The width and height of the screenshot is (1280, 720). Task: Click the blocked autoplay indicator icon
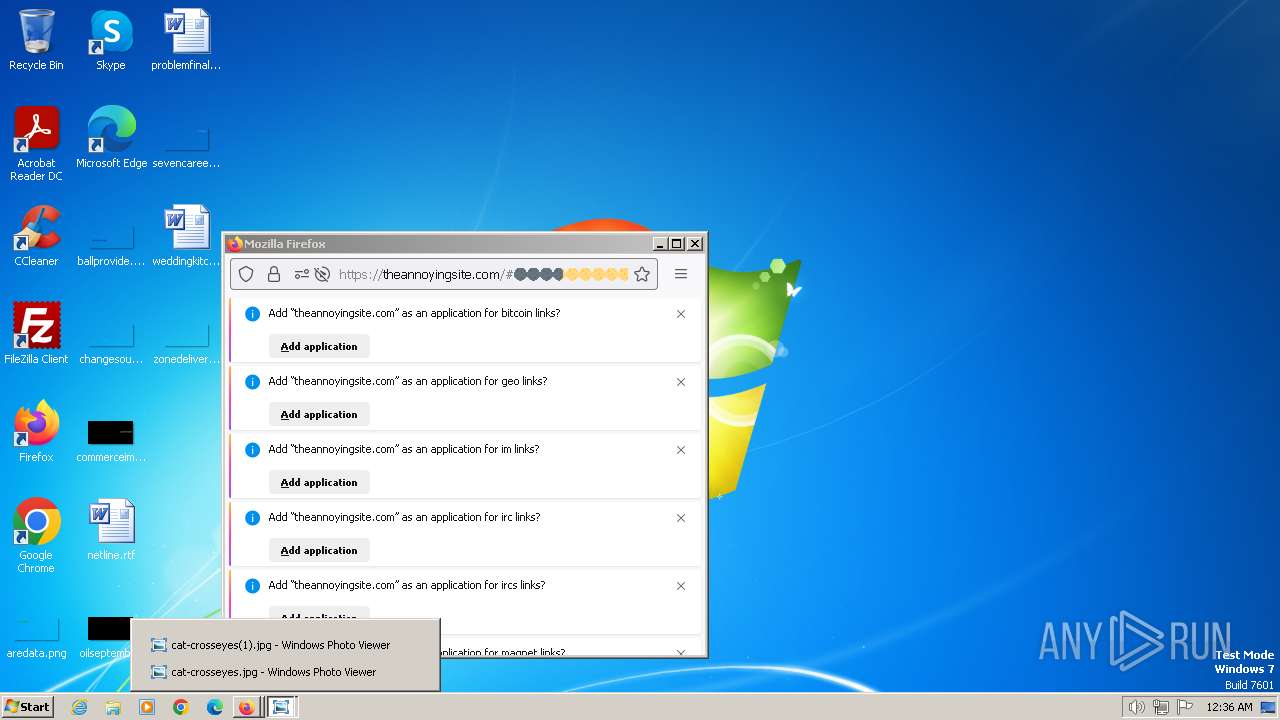tap(322, 274)
